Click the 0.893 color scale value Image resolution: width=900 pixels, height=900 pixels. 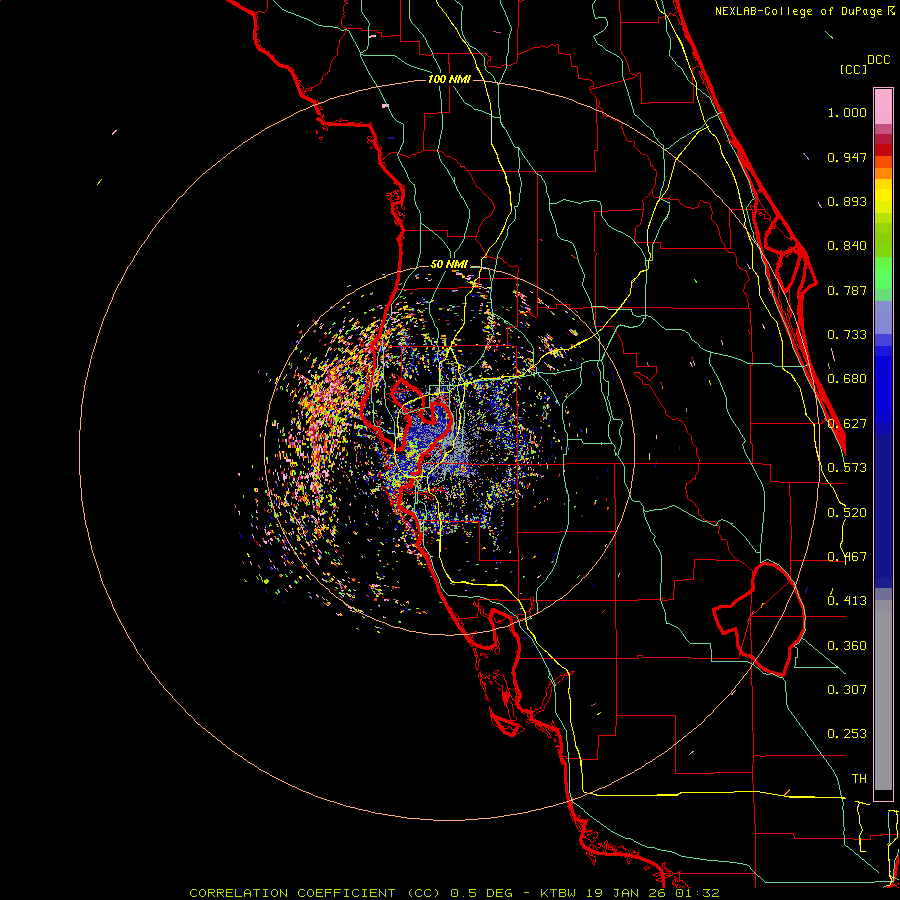click(847, 201)
